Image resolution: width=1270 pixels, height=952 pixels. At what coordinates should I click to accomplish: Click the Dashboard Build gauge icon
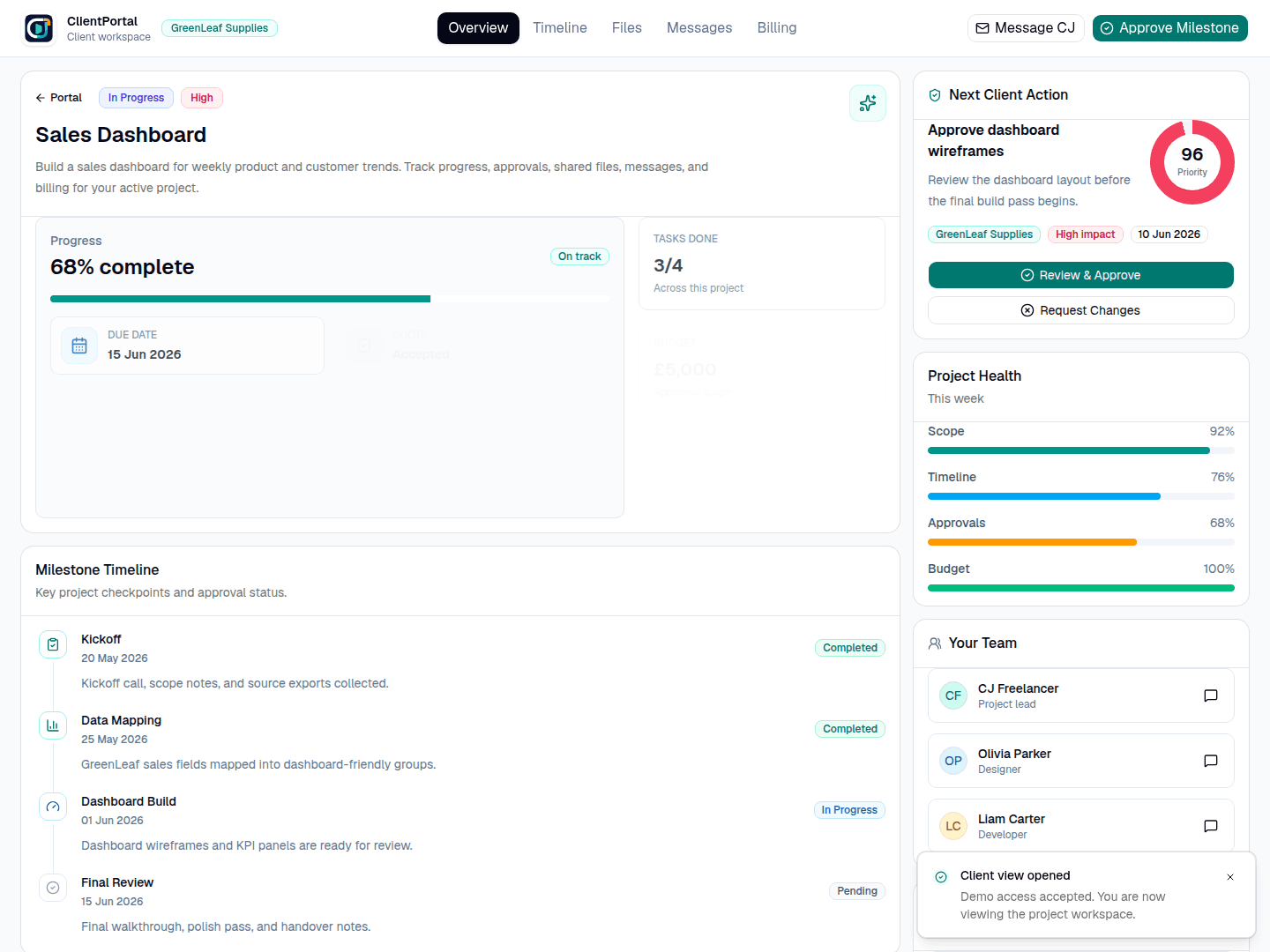(53, 807)
